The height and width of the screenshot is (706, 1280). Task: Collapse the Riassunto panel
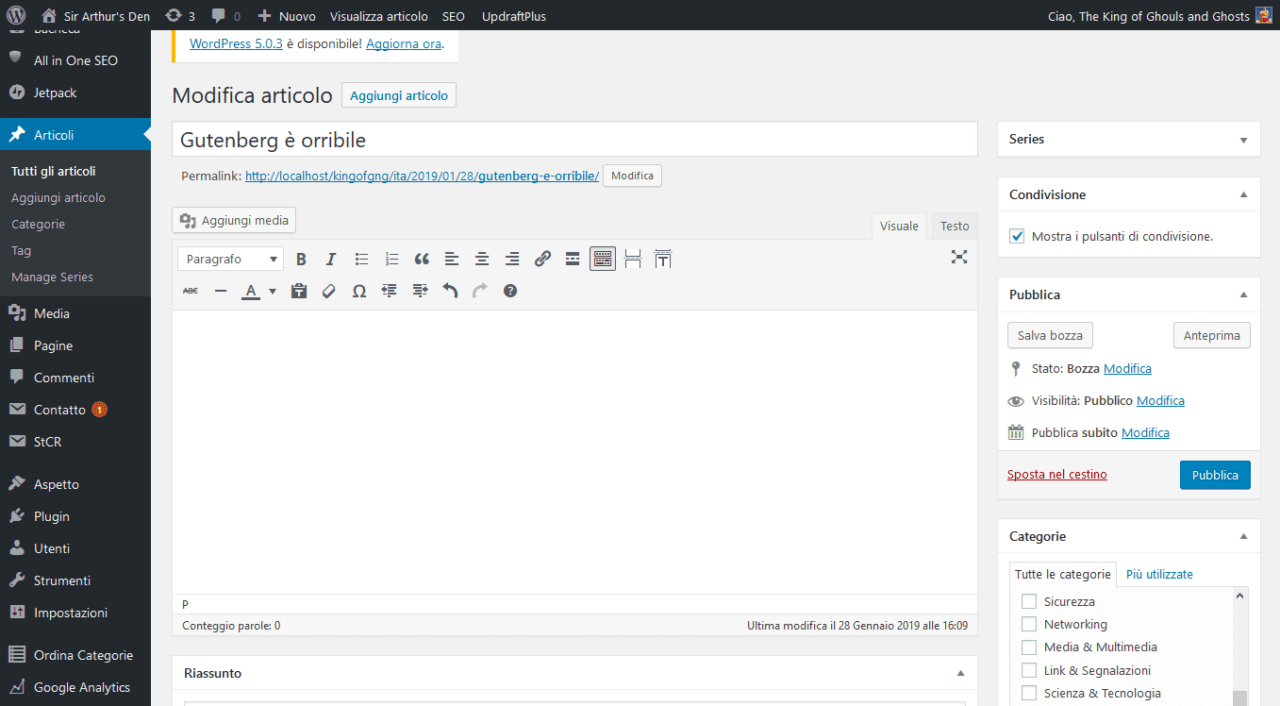click(960, 673)
